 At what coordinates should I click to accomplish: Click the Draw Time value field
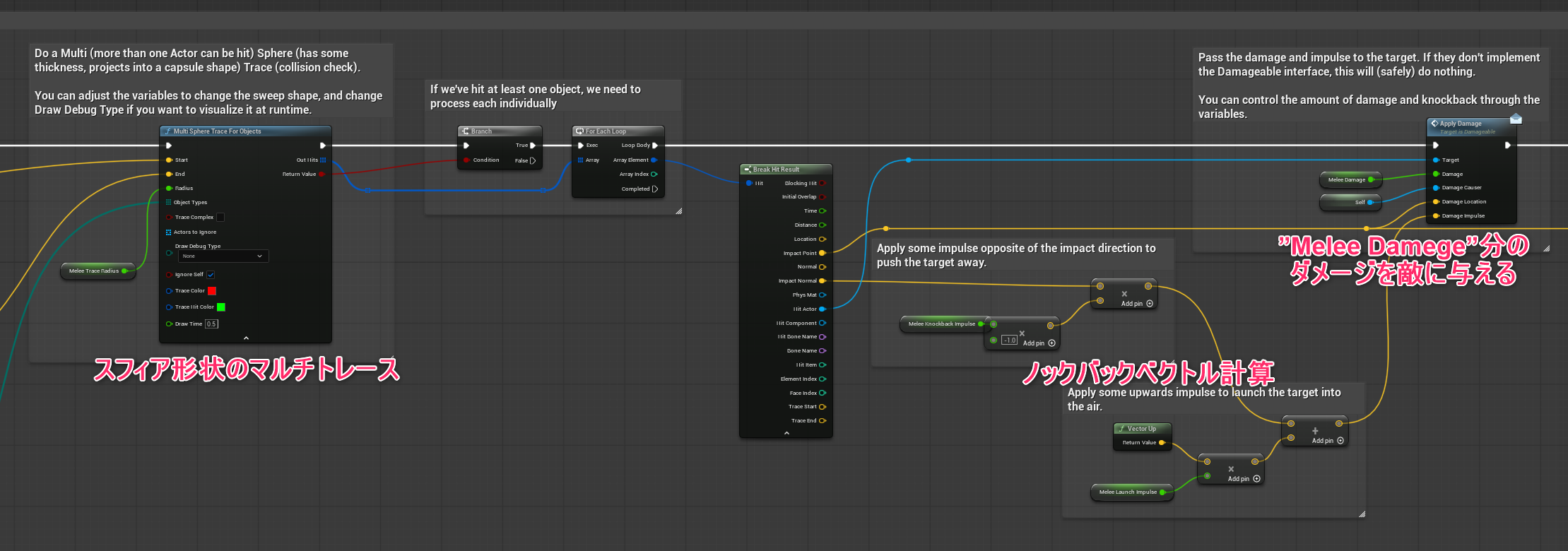pyautogui.click(x=211, y=324)
